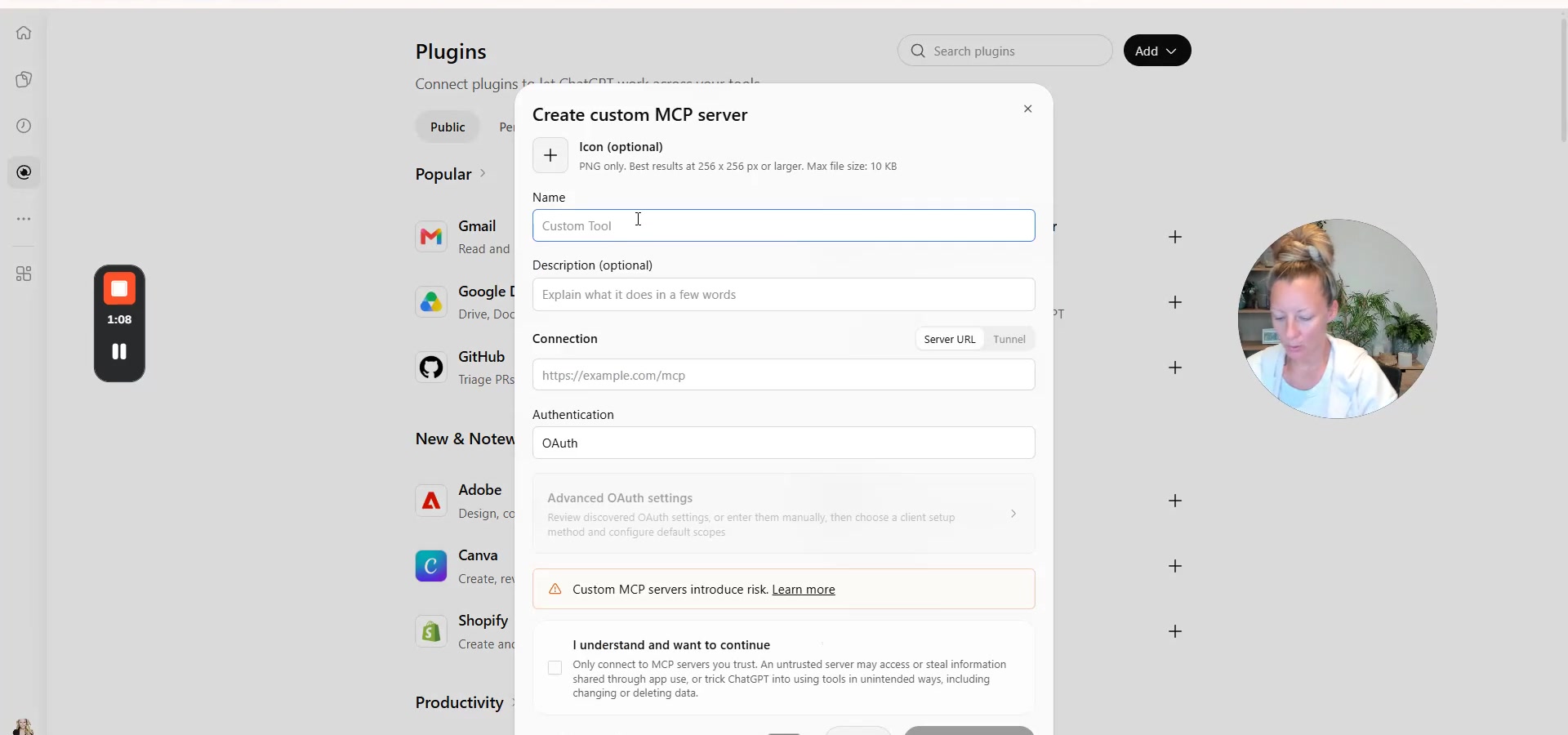Select the Public tab
Image resolution: width=1568 pixels, height=735 pixels.
tap(448, 127)
